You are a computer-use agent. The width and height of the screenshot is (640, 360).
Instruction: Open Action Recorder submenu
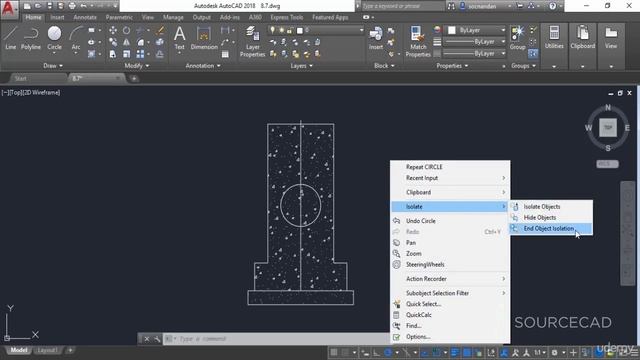[x=450, y=279]
